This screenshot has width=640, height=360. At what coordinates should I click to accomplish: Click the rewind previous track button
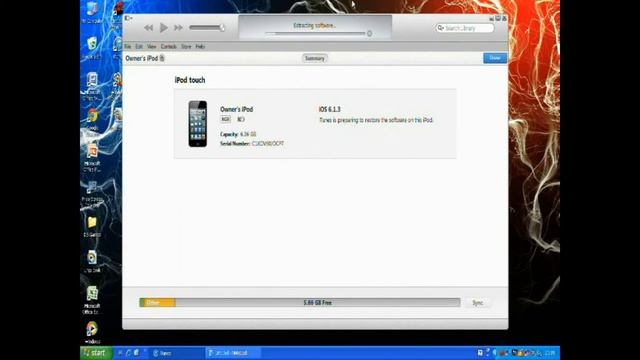(149, 28)
